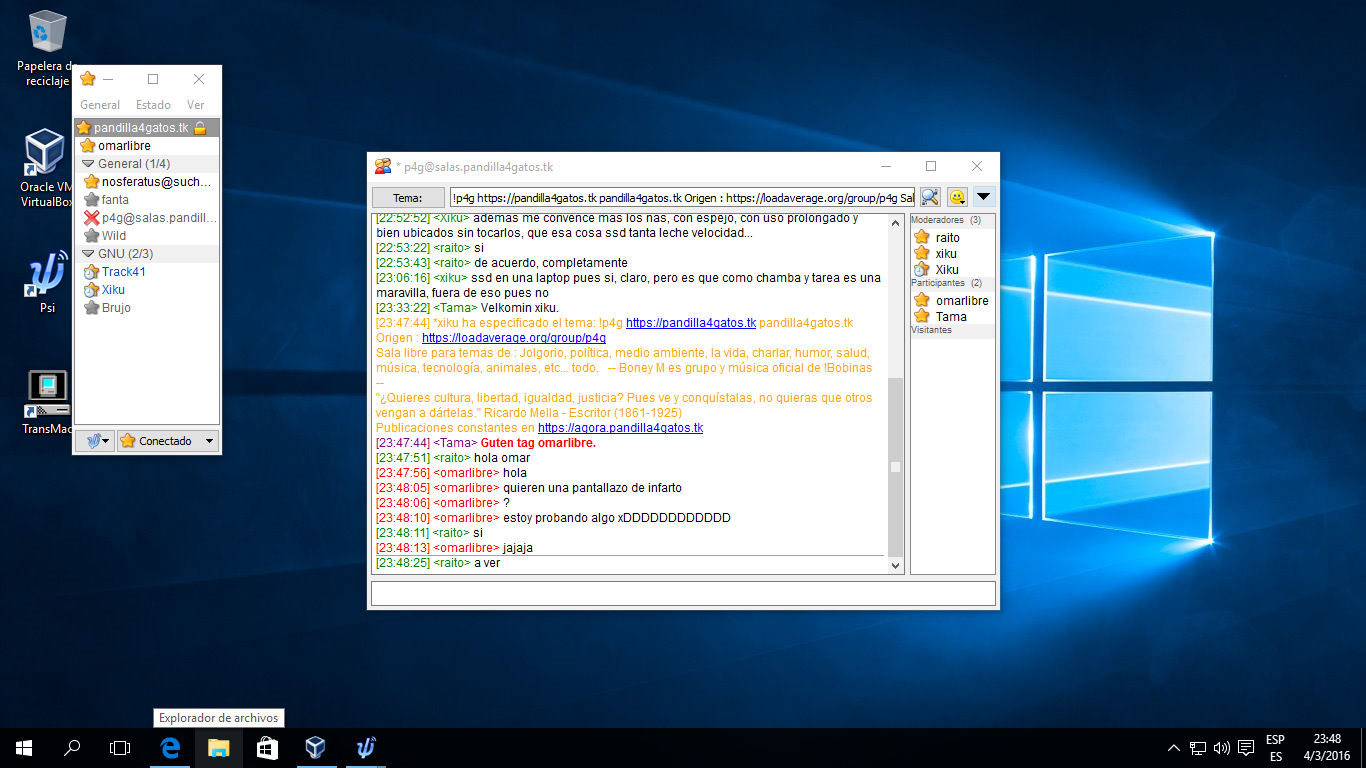1366x768 pixels.
Task: Open the Psi main menu button dropdown
Action: (x=96, y=441)
